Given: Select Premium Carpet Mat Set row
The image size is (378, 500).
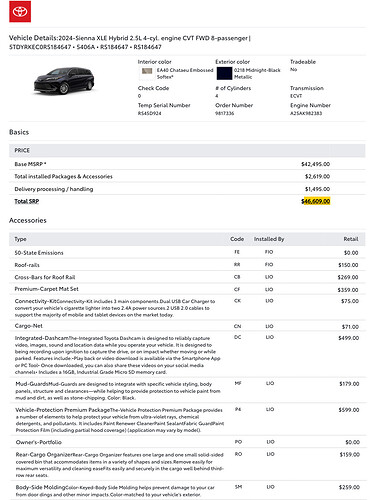Looking at the screenshot, I should click(x=187, y=289).
